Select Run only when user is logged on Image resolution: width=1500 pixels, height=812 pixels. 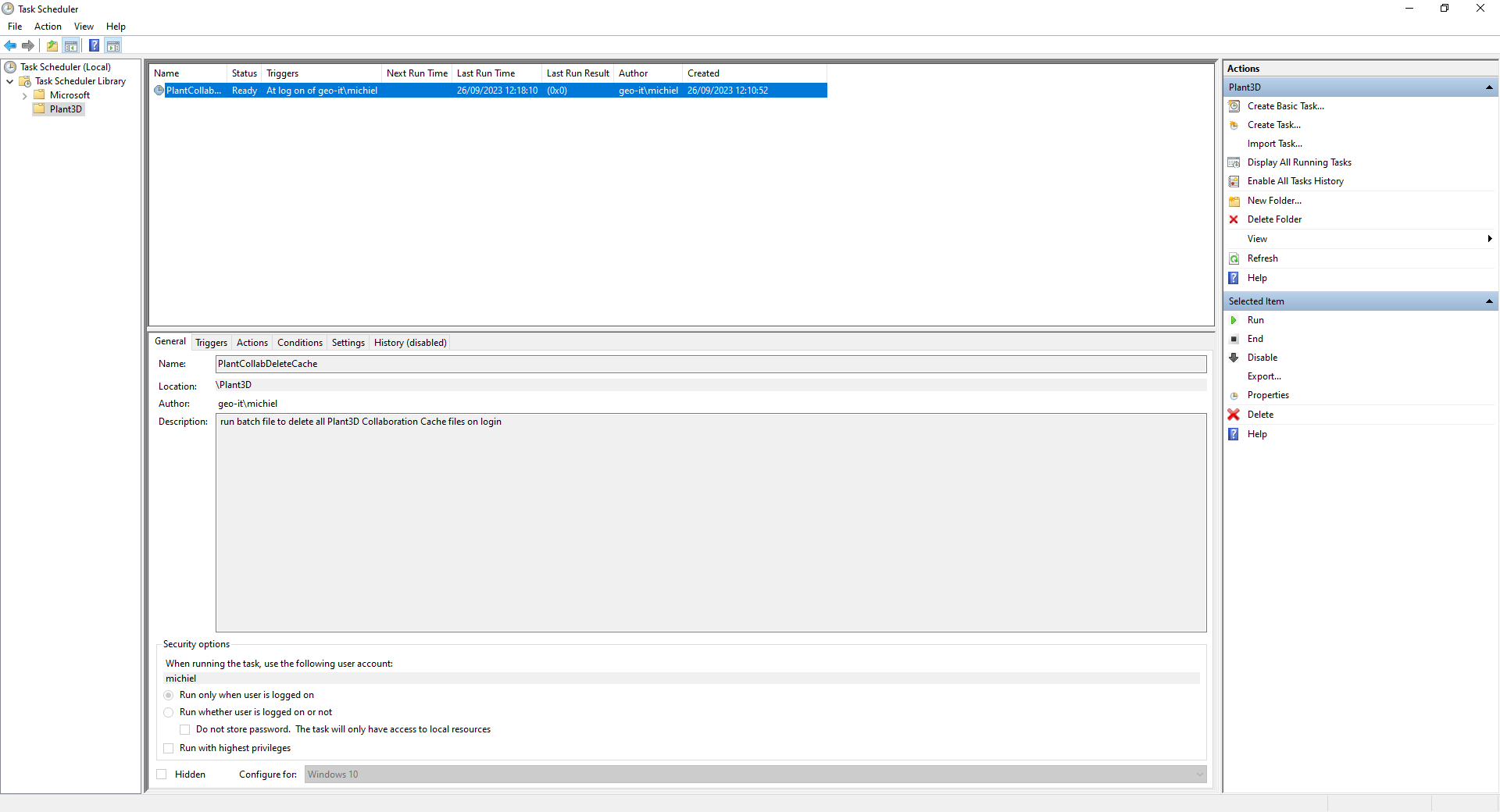169,695
